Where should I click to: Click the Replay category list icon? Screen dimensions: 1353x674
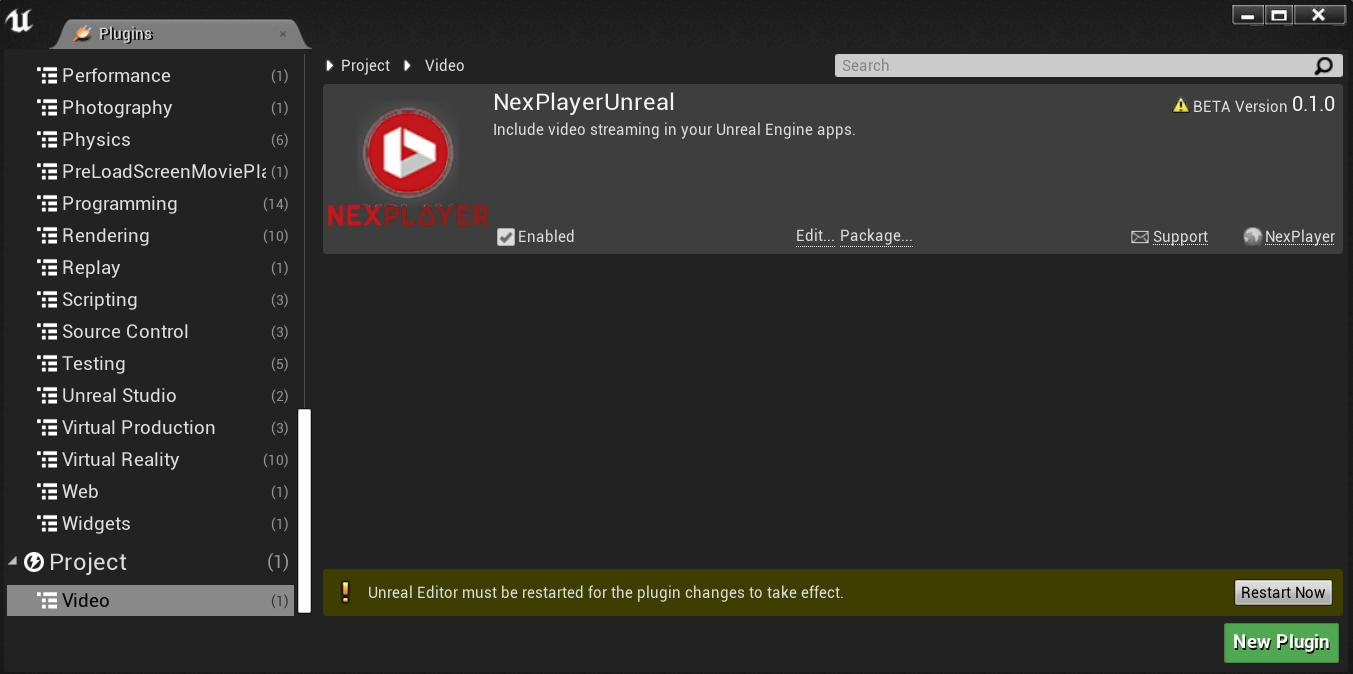(47, 268)
